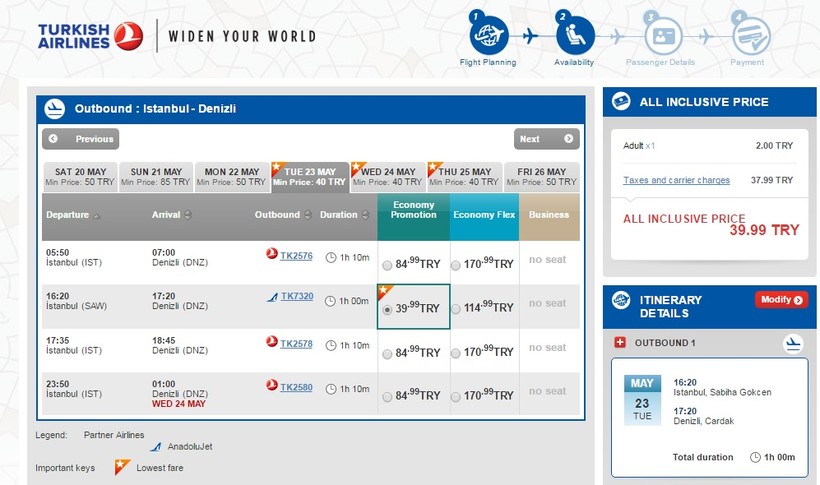820x485 pixels.
Task: Click the 39.99 TRY all inclusive total
Action: click(x=764, y=230)
